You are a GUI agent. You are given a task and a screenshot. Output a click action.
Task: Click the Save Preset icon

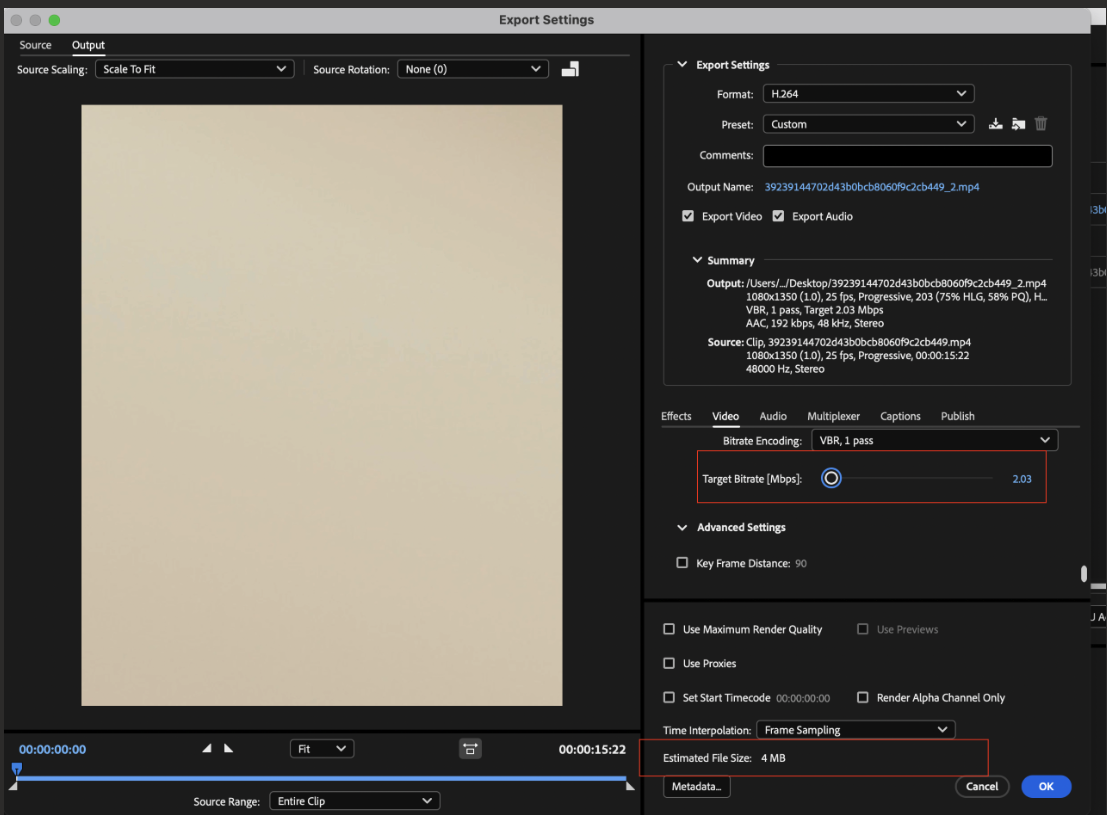(995, 124)
